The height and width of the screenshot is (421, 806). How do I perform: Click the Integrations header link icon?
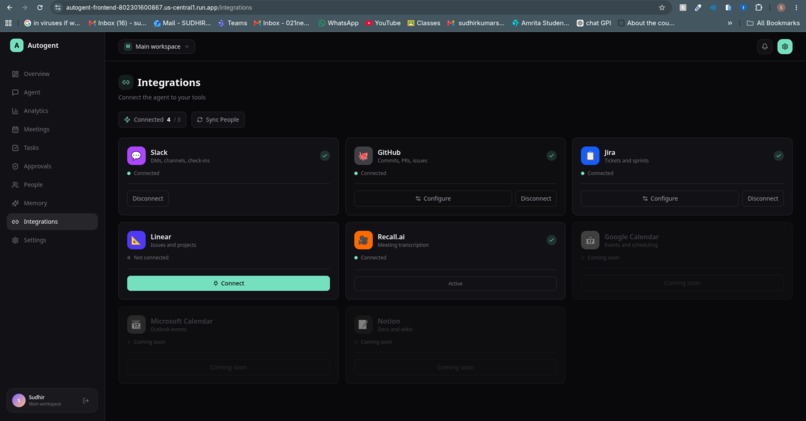point(126,82)
